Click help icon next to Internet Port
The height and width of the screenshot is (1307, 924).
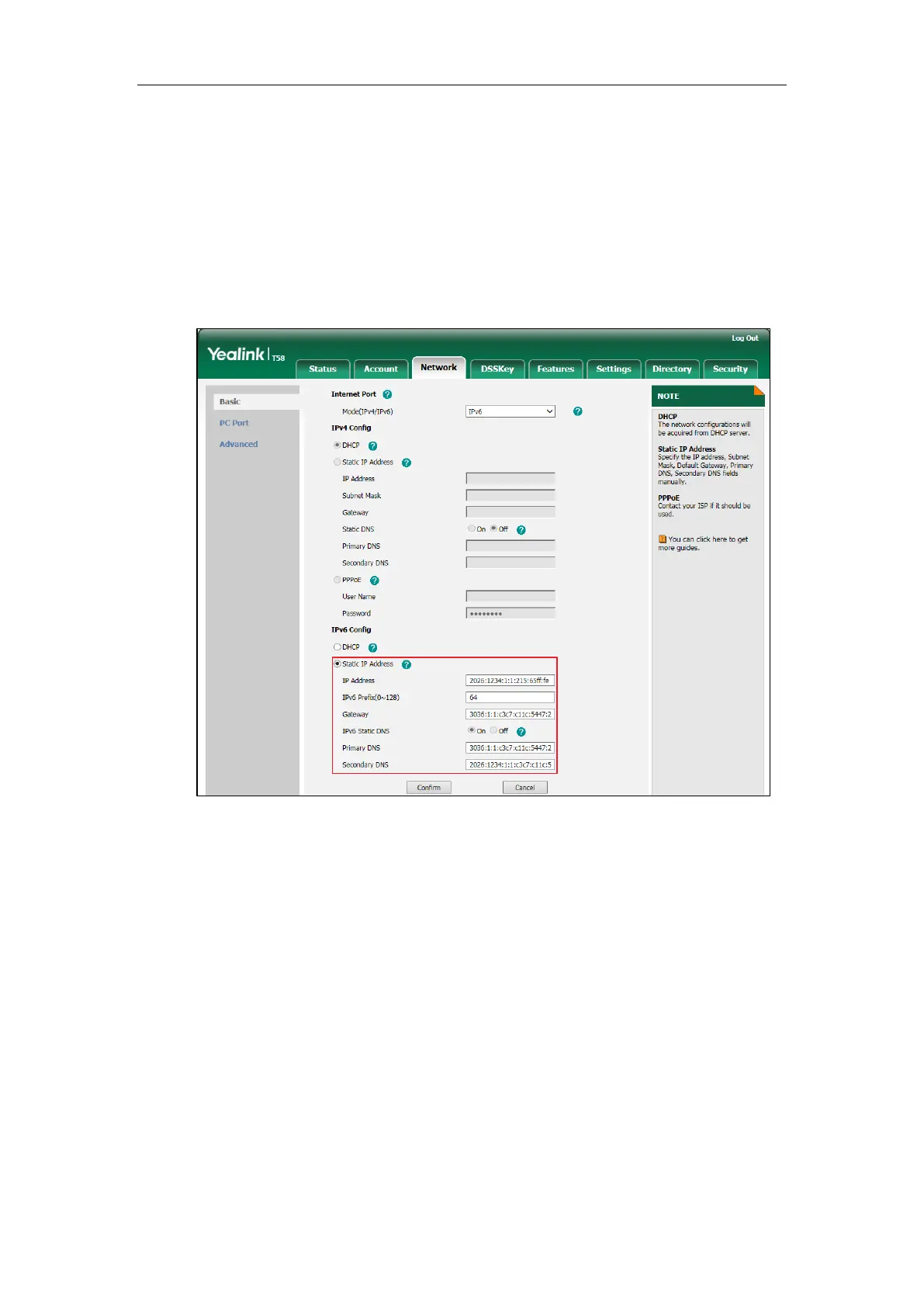click(387, 394)
